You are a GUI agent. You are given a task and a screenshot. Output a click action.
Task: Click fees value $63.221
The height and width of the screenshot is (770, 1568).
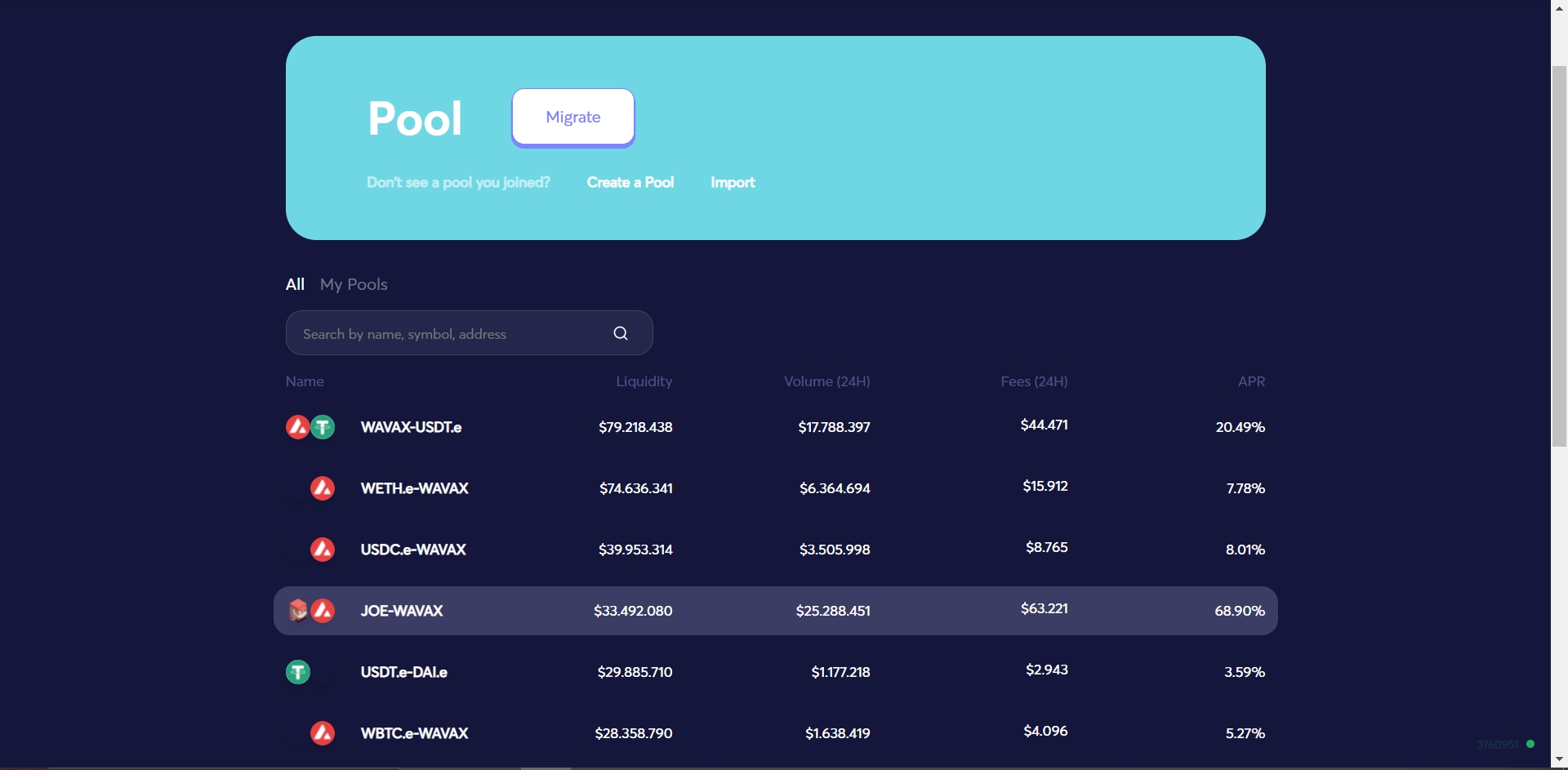(1045, 608)
